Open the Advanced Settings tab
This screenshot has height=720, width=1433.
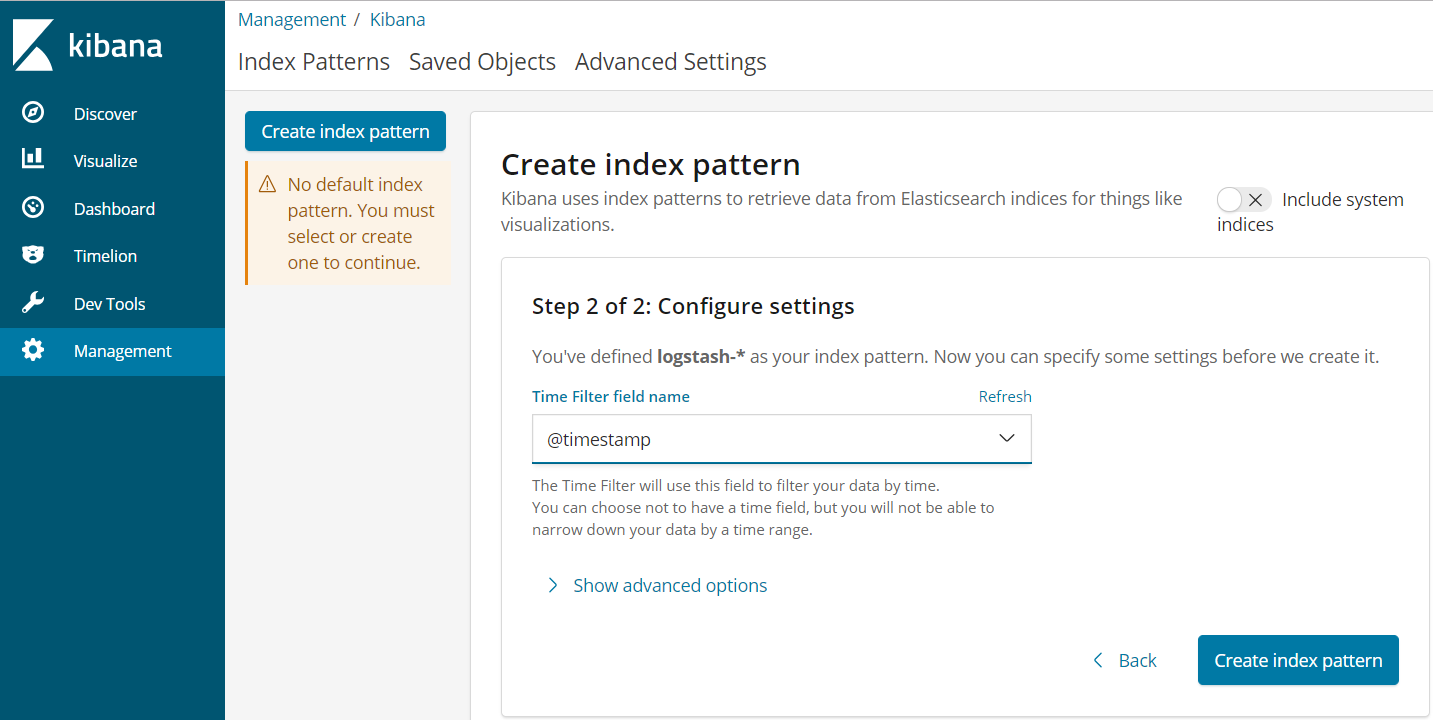(670, 62)
